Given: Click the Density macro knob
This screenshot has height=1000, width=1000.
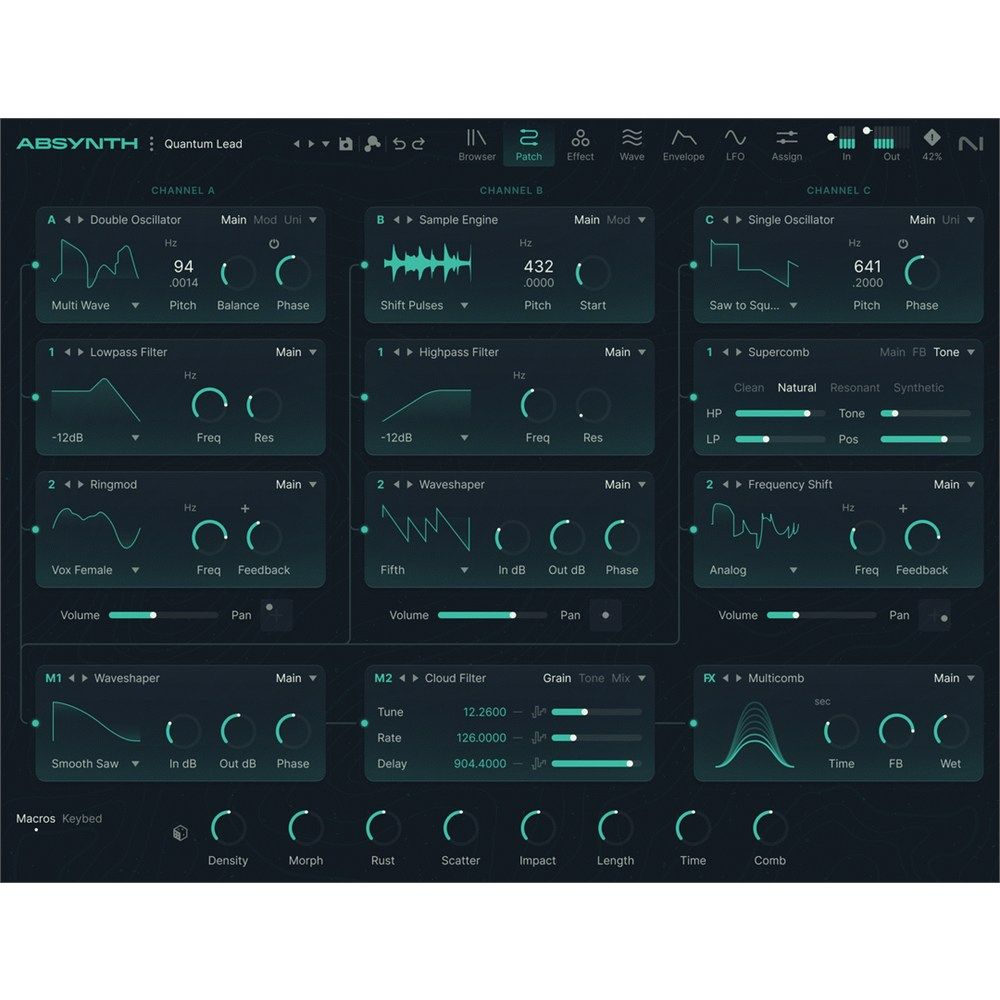Looking at the screenshot, I should pyautogui.click(x=228, y=828).
